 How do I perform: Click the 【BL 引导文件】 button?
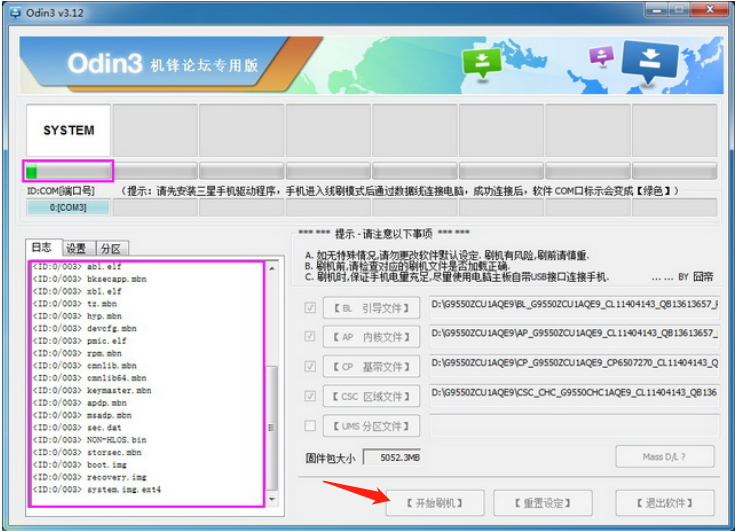coord(371,308)
